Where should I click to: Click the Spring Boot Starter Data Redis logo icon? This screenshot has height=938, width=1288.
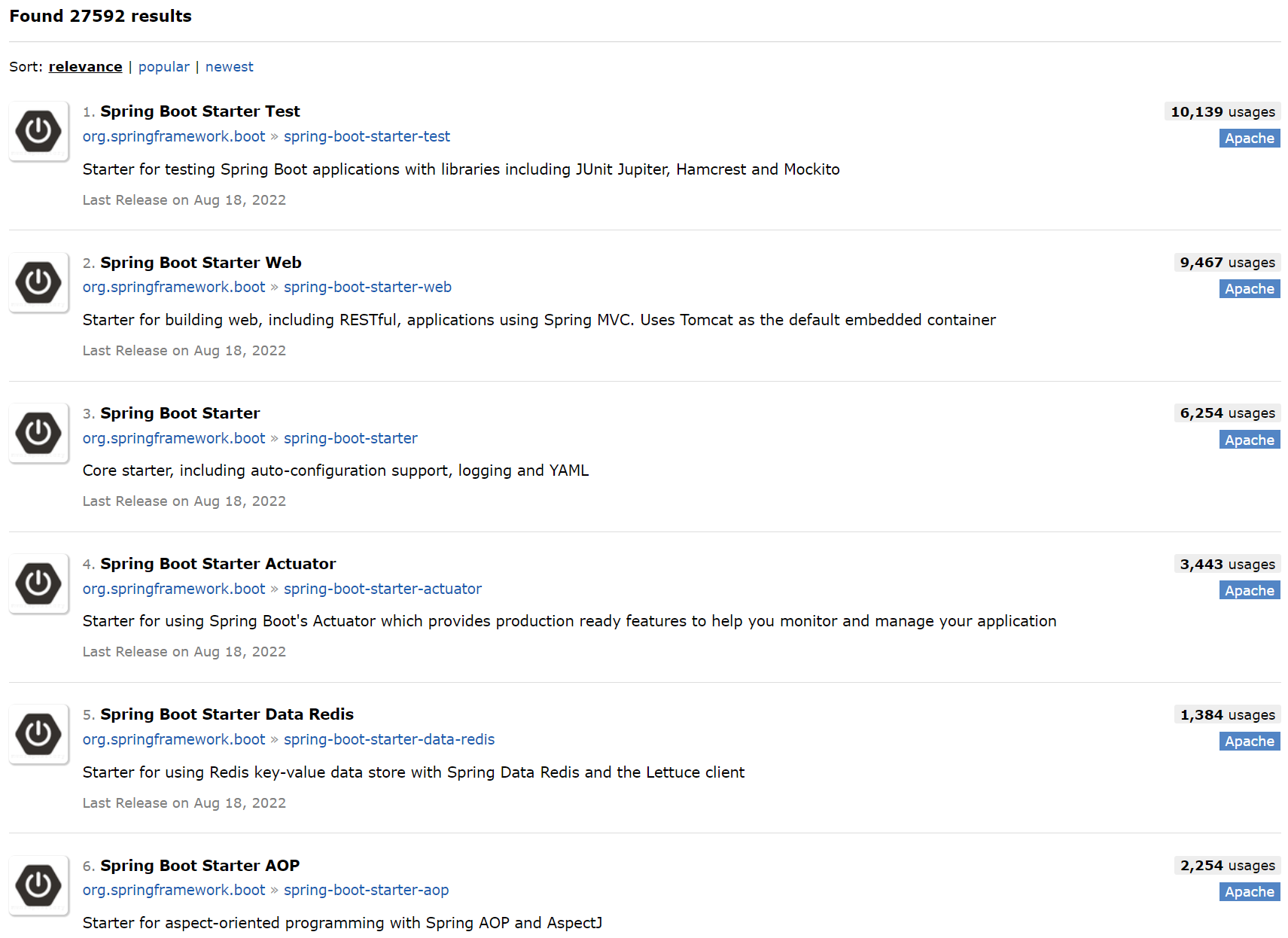tap(38, 734)
